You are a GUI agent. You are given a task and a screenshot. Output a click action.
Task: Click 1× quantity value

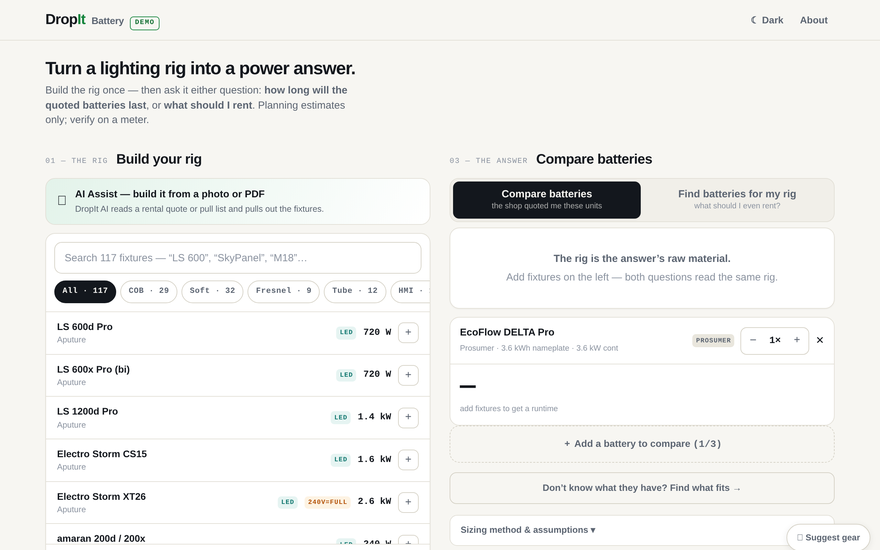tap(774, 340)
